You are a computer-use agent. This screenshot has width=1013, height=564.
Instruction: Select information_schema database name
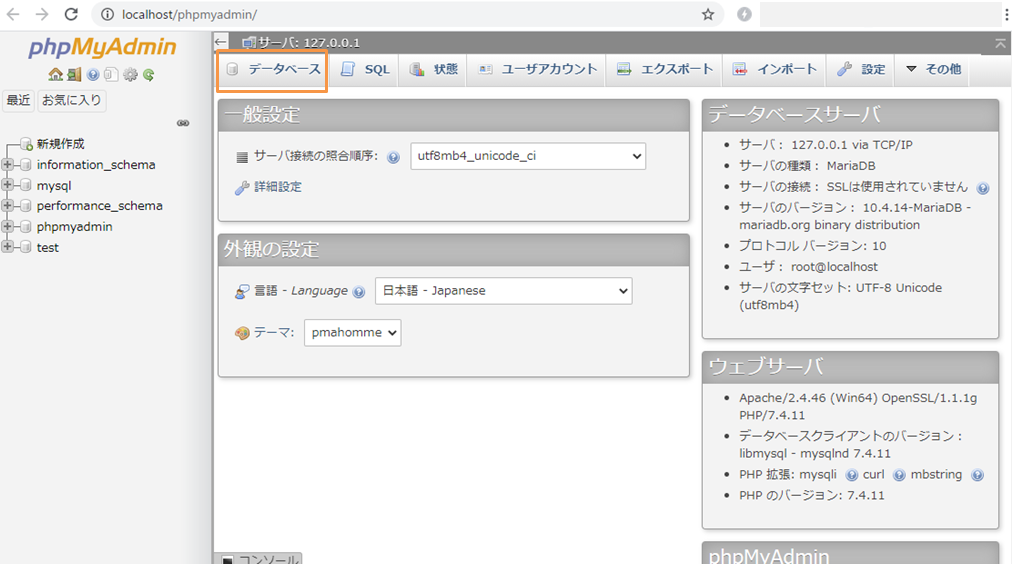point(96,165)
